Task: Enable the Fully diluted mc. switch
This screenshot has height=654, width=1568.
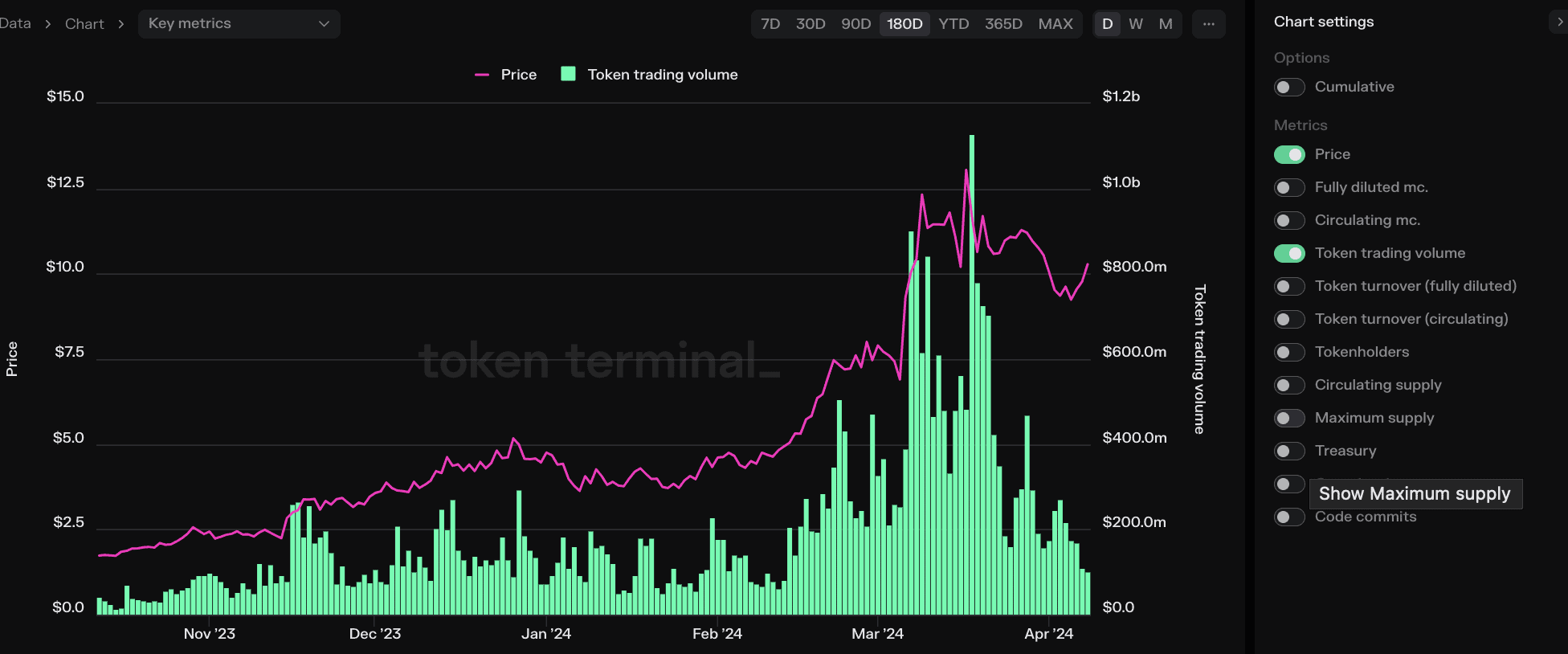Action: (1289, 187)
